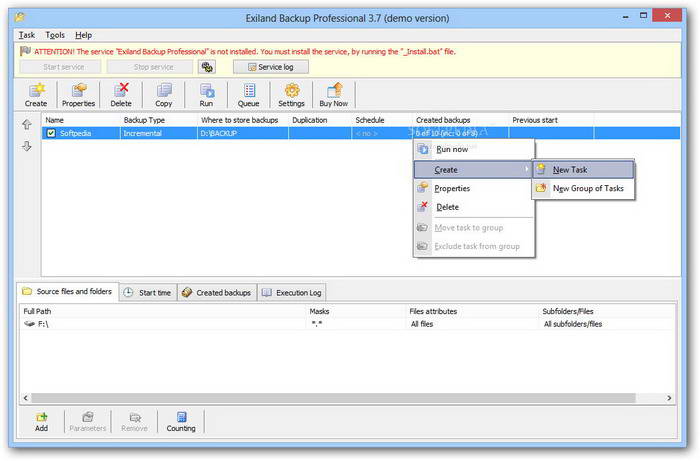700x461 pixels.
Task: Click the Files attributes column header
Action: click(x=472, y=311)
